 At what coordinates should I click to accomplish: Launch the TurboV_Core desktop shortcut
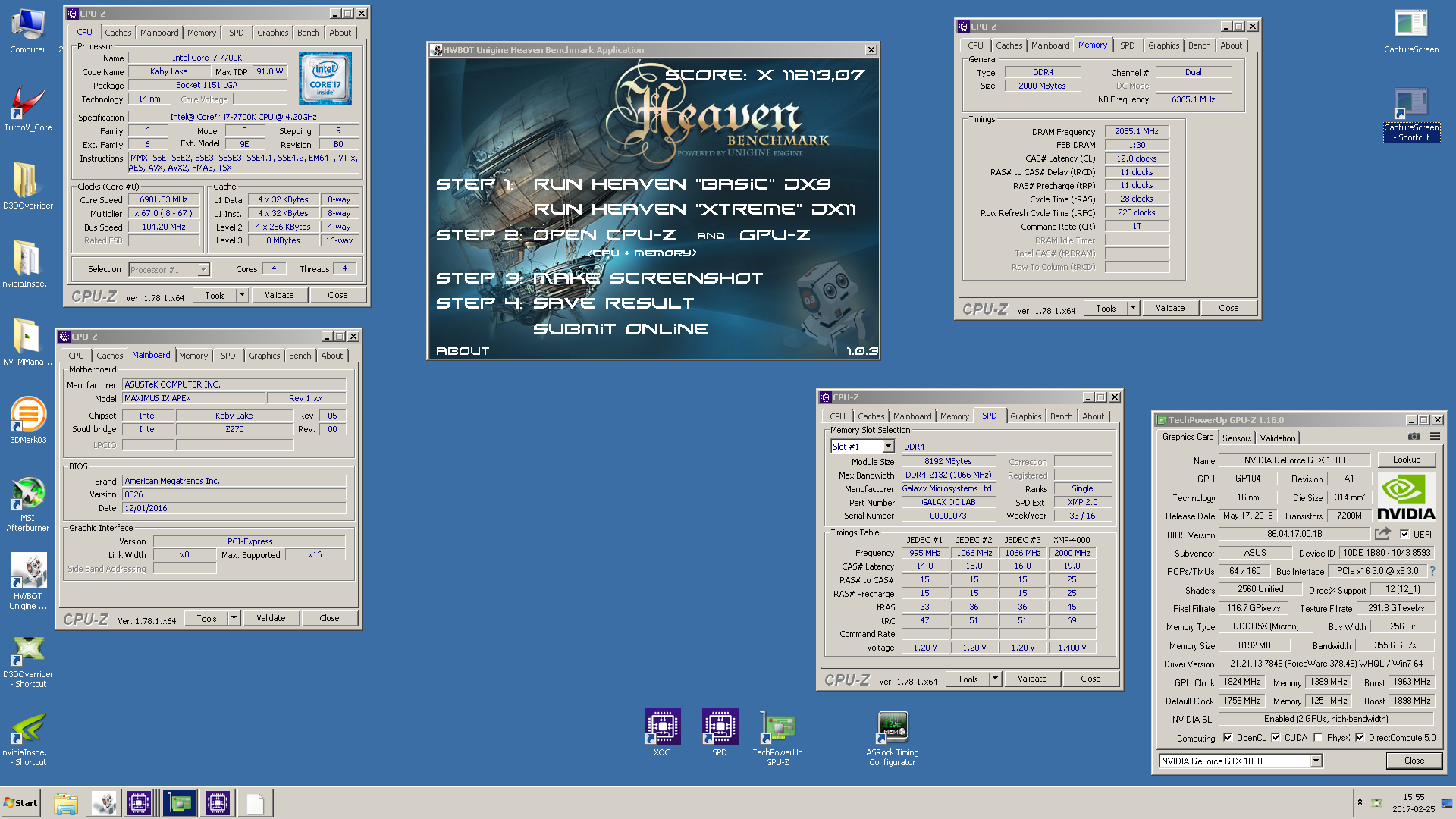click(x=28, y=108)
